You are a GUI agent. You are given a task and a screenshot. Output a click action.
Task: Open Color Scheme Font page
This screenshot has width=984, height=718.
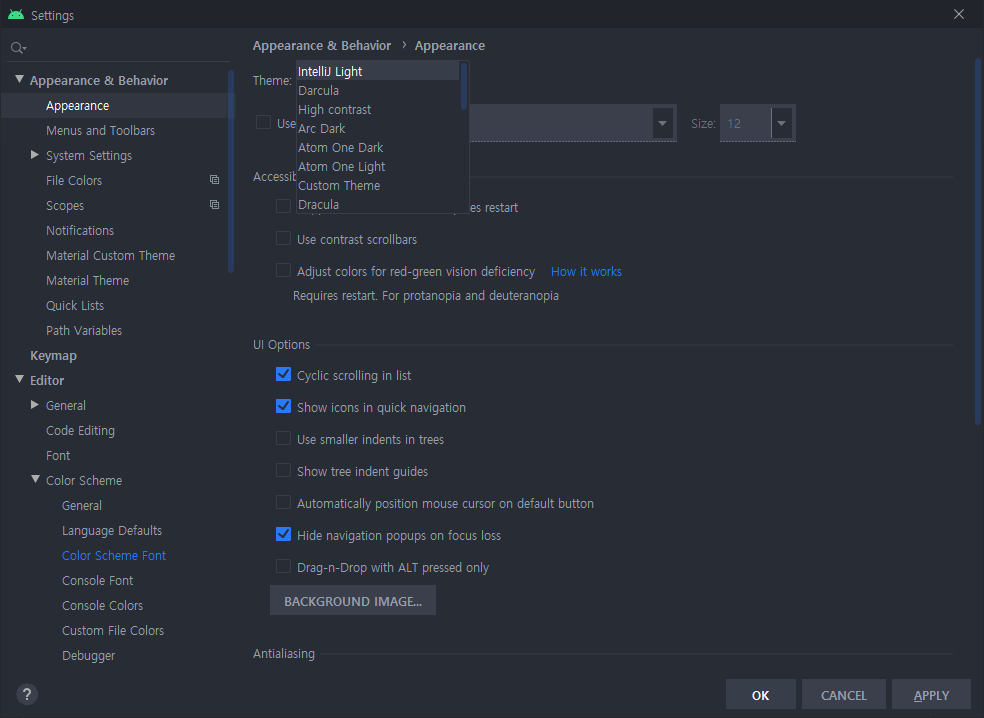click(115, 555)
